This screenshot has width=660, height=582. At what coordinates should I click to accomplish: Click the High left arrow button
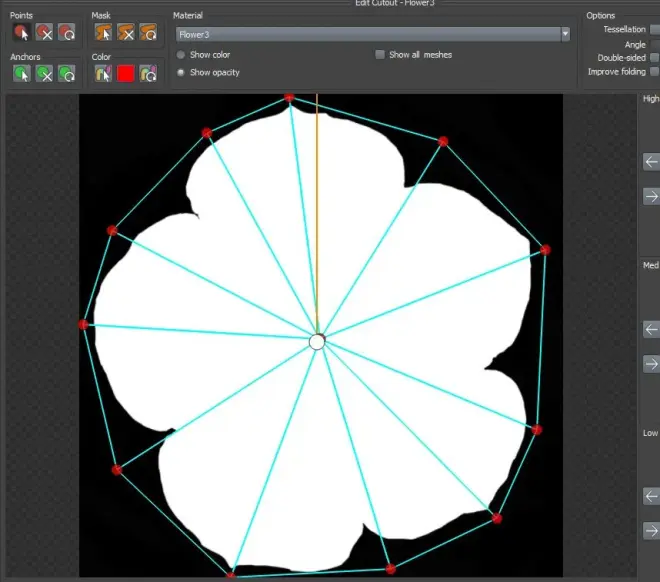pyautogui.click(x=651, y=162)
